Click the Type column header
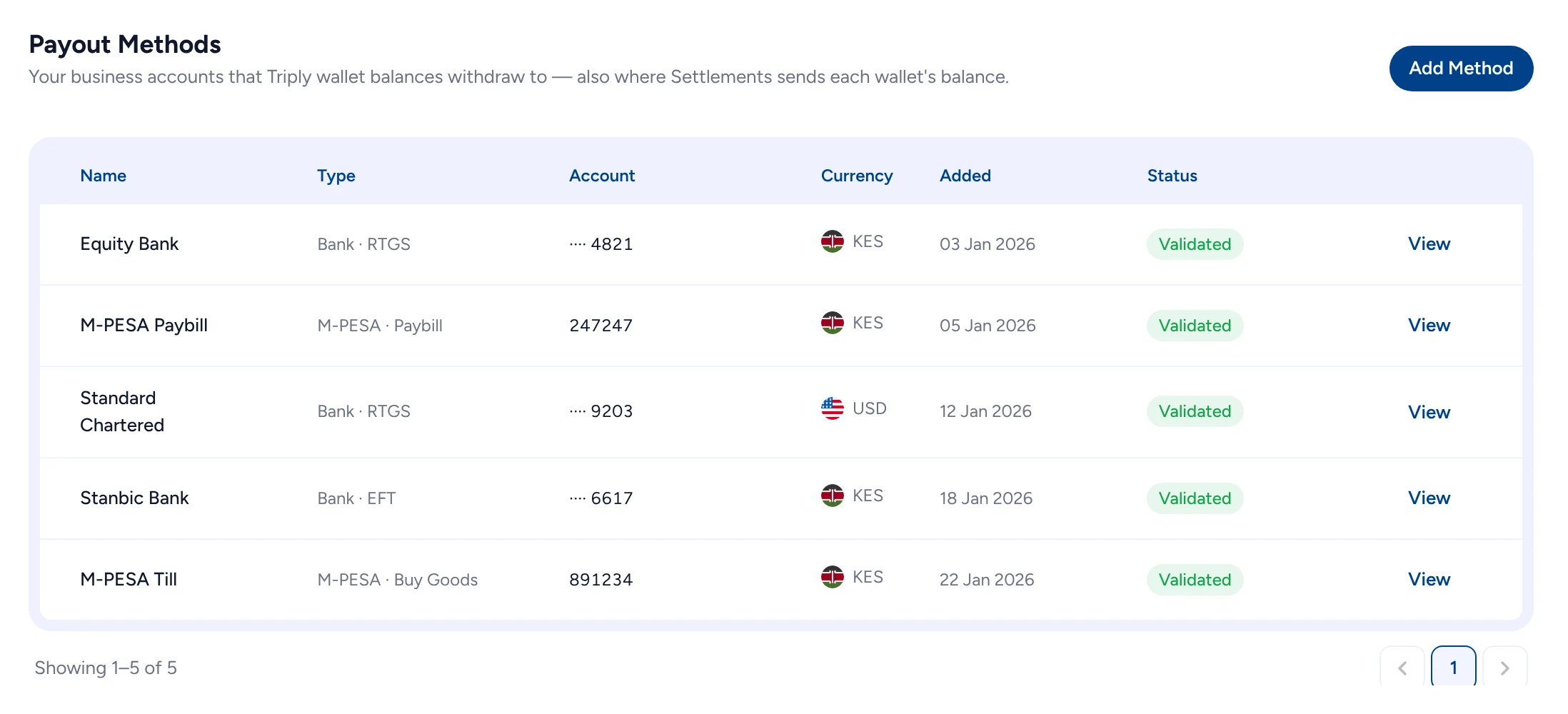The image size is (1568, 714). pos(336,176)
